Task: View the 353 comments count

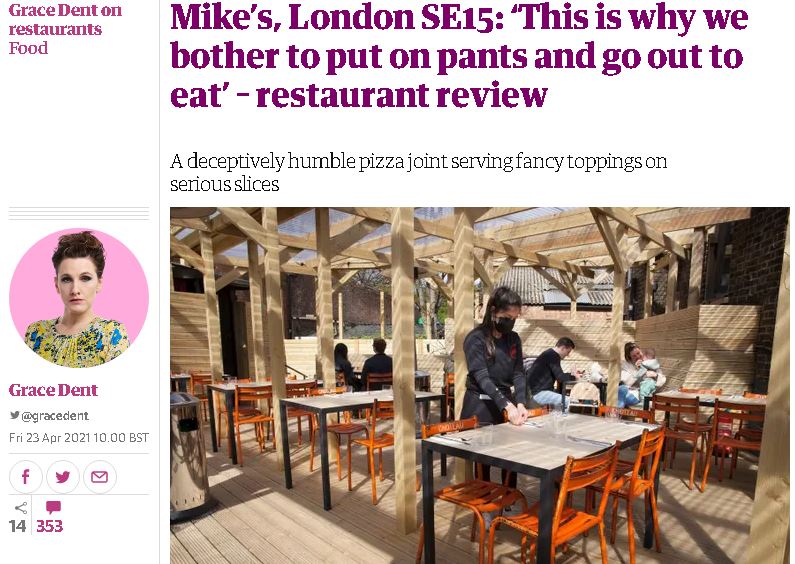Action: coord(49,526)
